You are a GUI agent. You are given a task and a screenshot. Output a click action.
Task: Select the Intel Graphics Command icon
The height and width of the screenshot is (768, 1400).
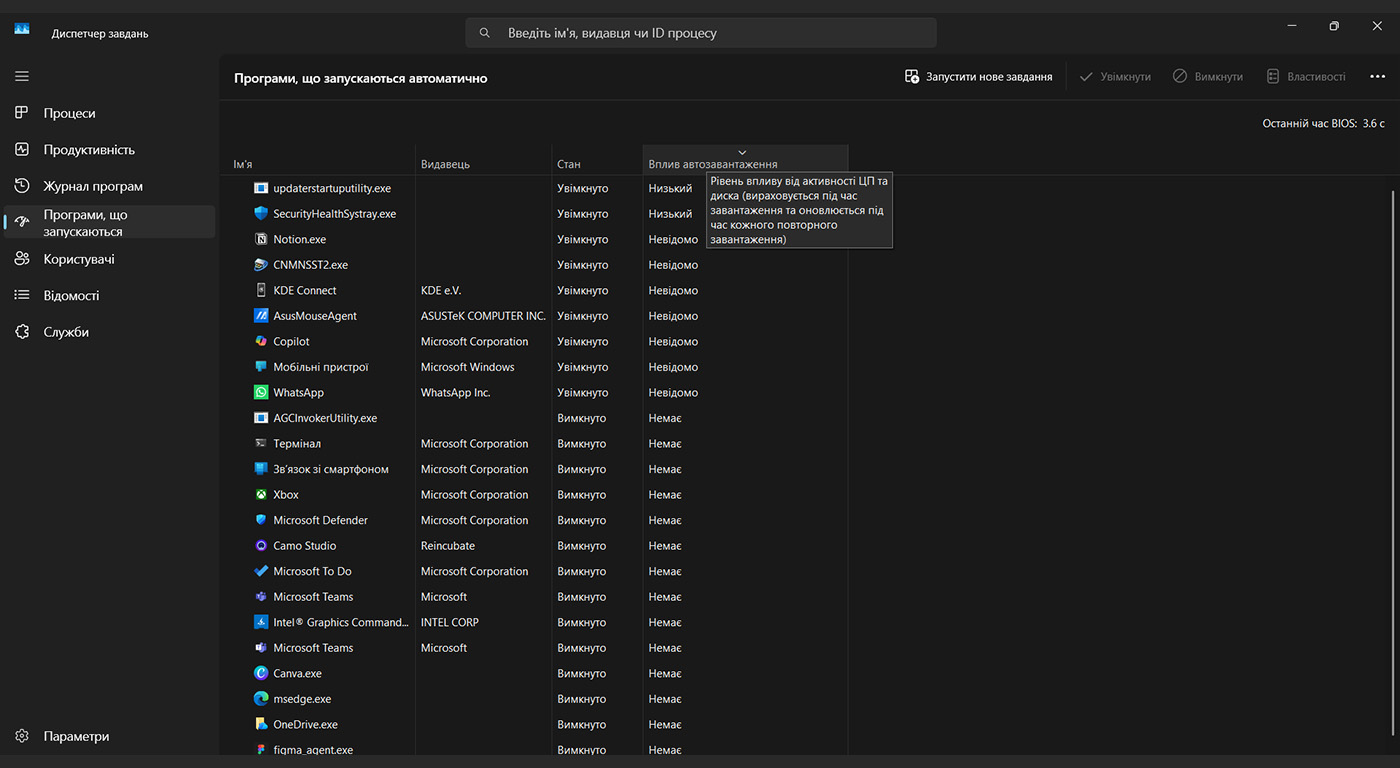click(261, 622)
